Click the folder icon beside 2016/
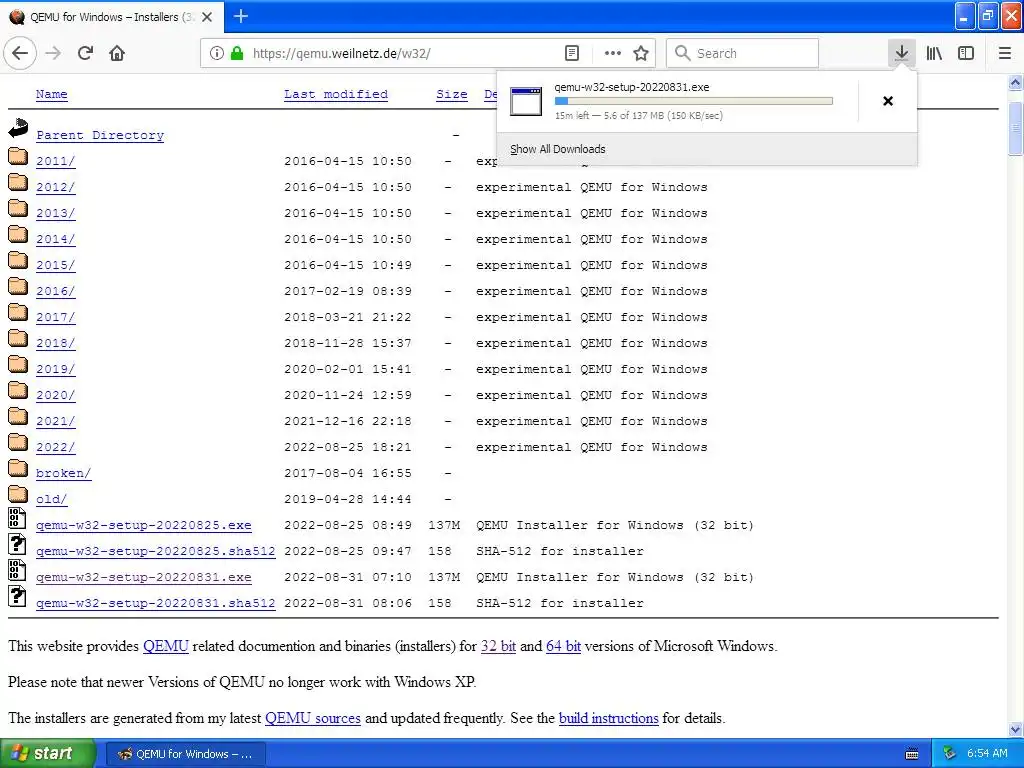This screenshot has width=1024, height=768. [x=18, y=286]
